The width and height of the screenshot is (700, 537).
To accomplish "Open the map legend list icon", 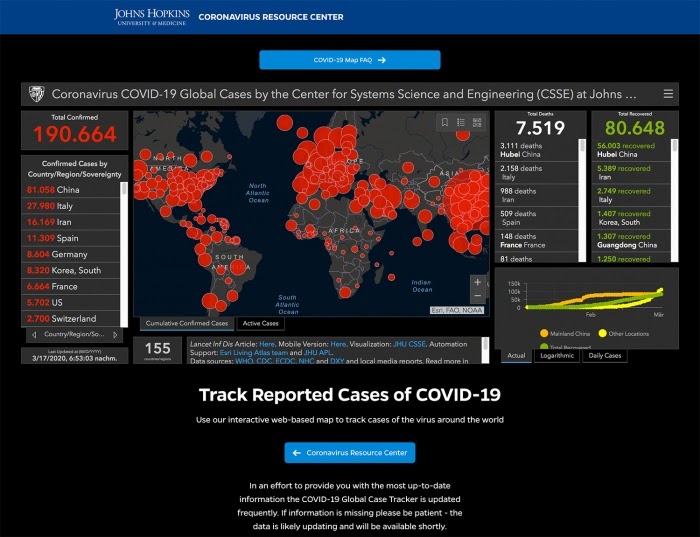I will tap(461, 122).
